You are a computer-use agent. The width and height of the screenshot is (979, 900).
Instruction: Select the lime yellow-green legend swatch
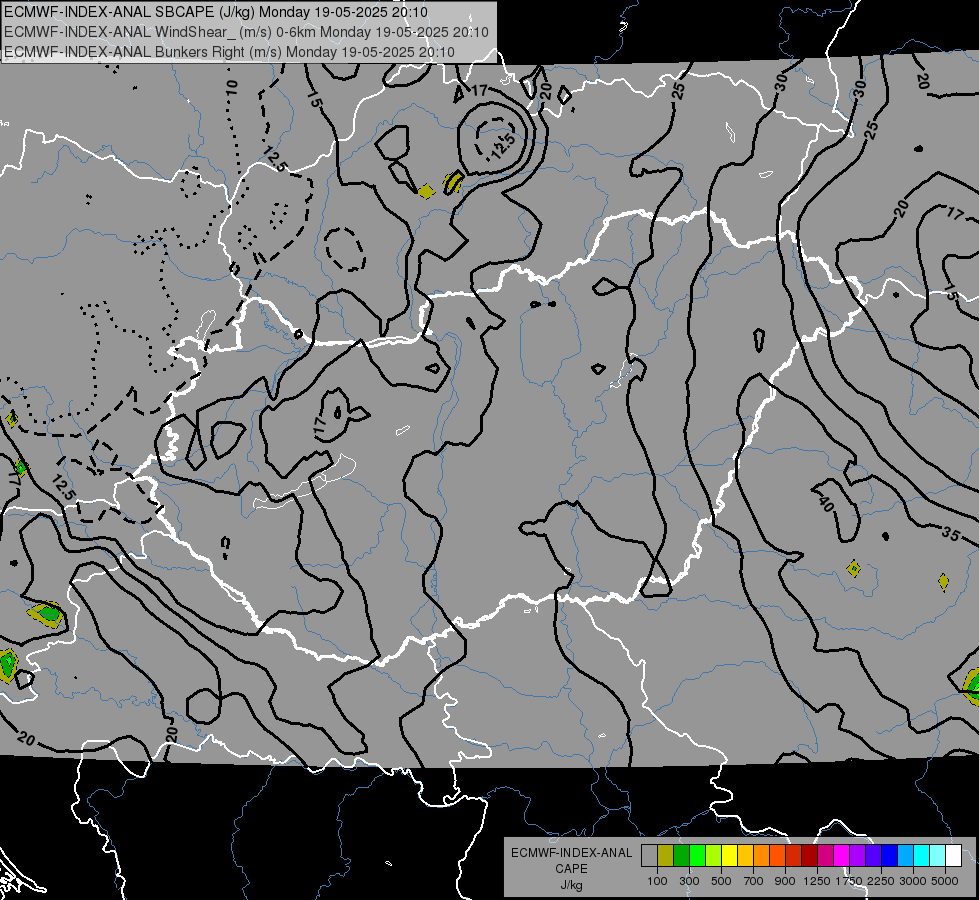pos(714,856)
